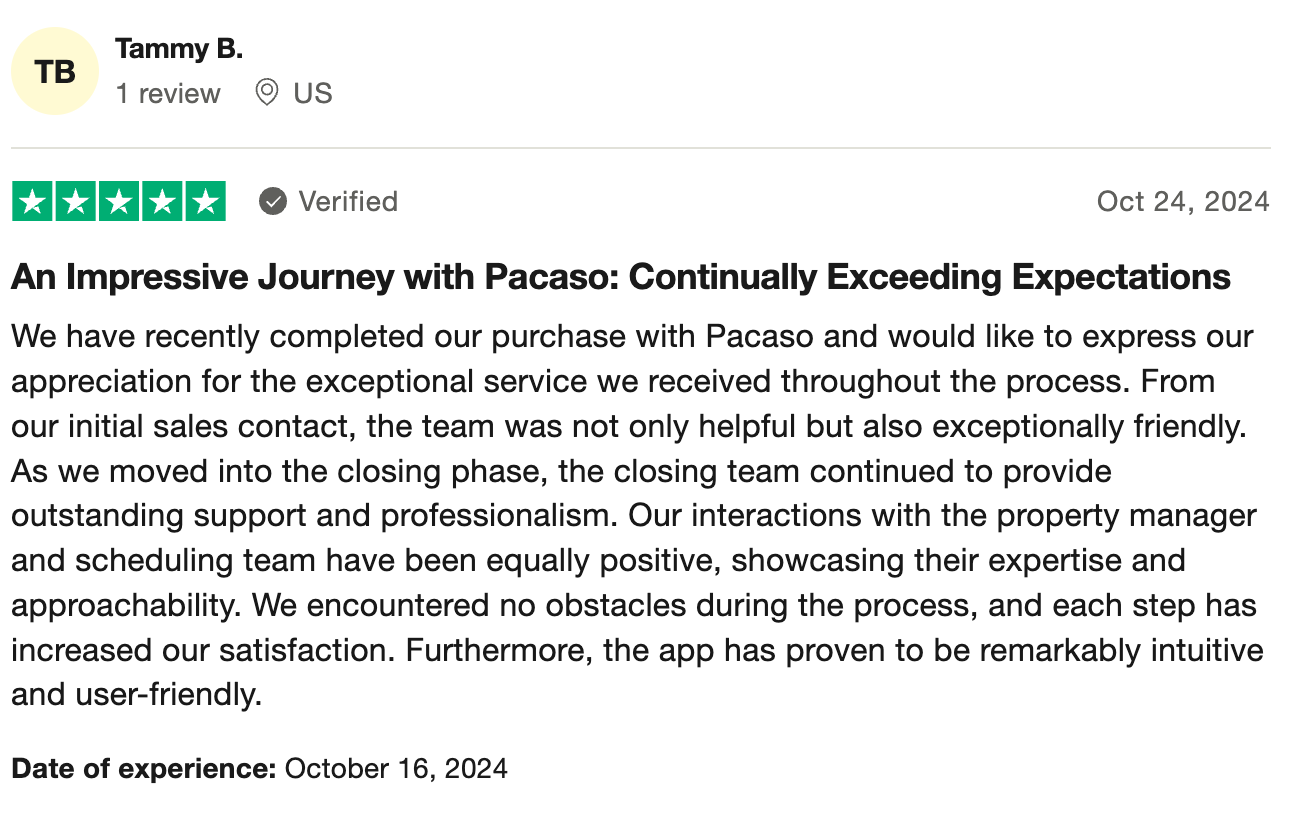Click the US country label

click(x=313, y=94)
